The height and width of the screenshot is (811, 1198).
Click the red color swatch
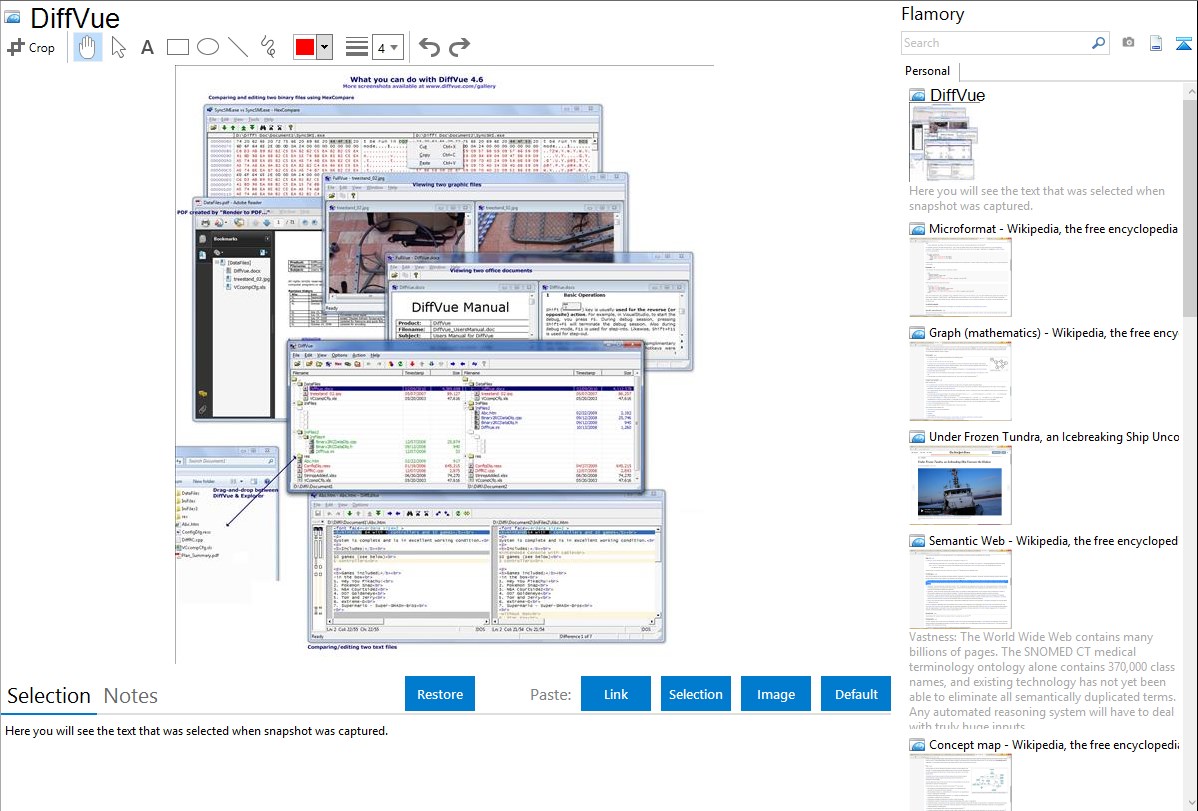pos(305,47)
